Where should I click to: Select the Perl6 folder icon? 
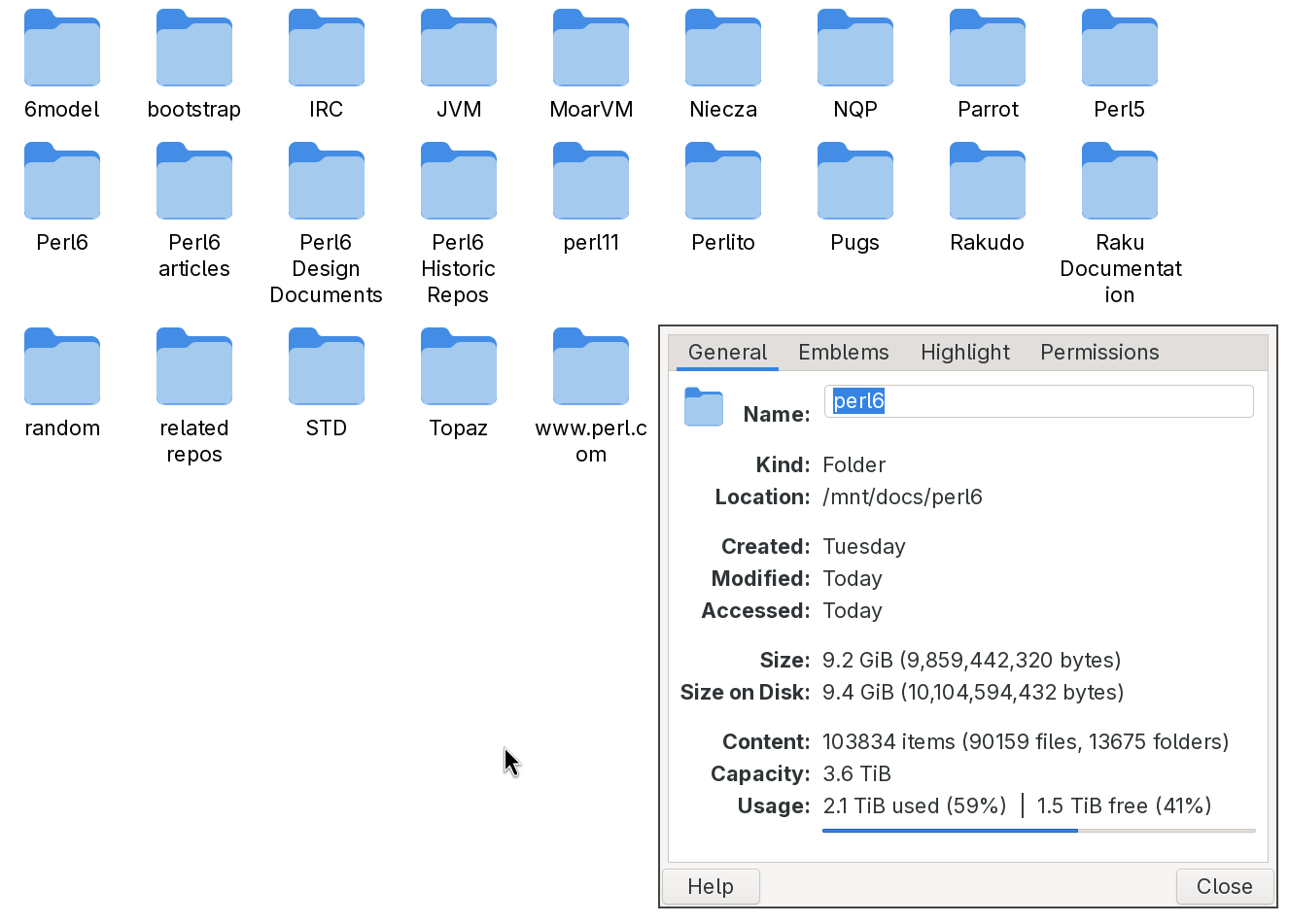(62, 181)
